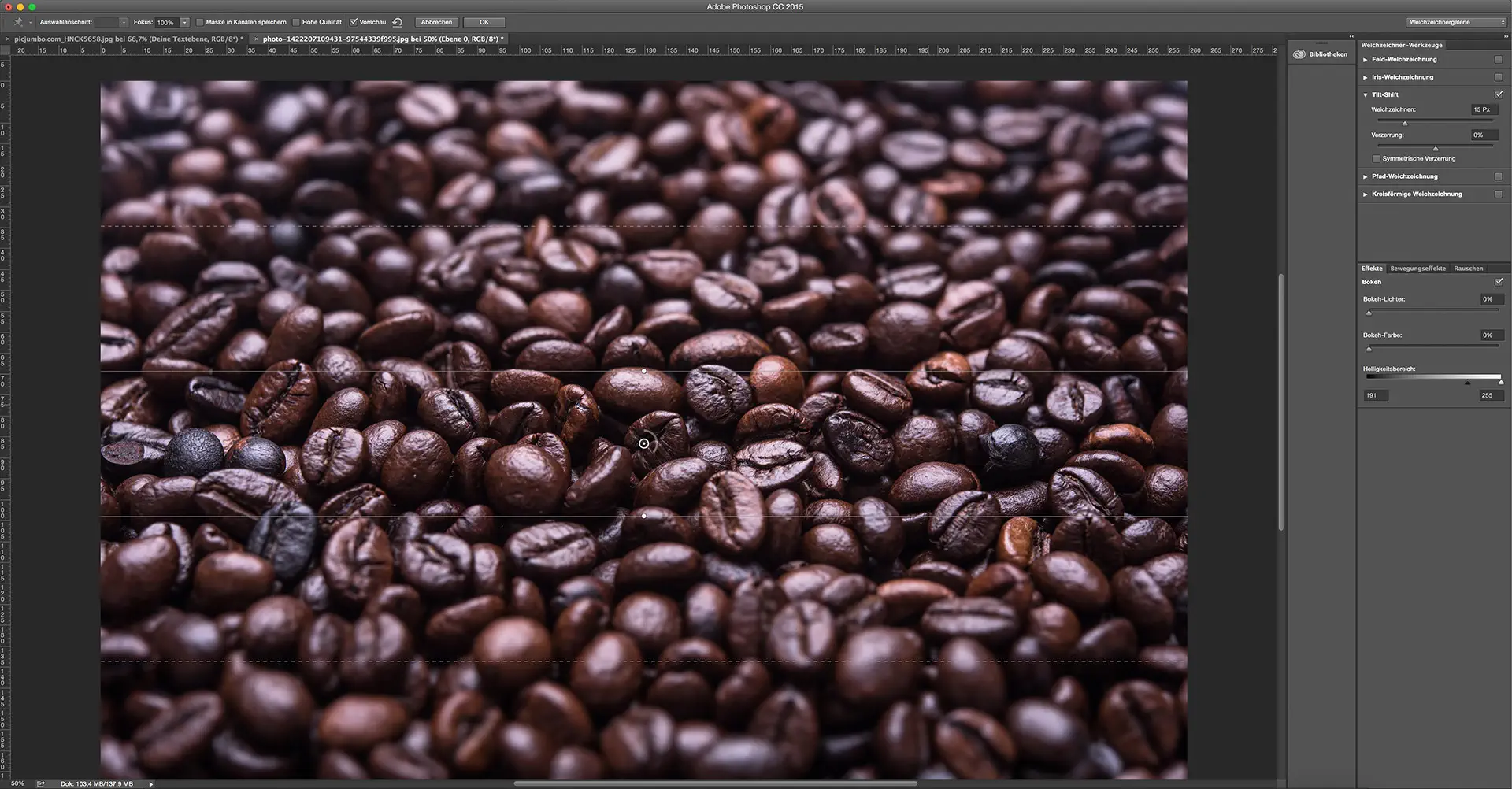Close the picjumbo.com_HNCK5658.jpg tab with its x icon

[x=8, y=37]
